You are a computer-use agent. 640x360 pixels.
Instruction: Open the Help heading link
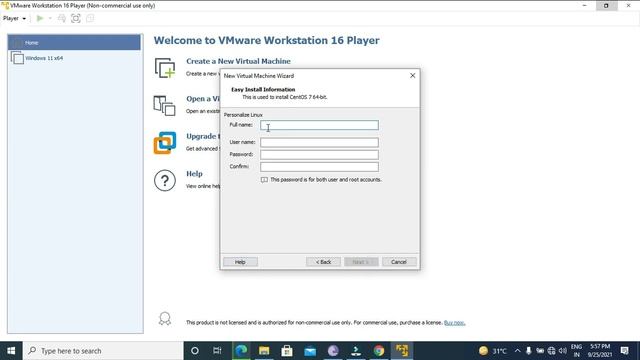194,174
